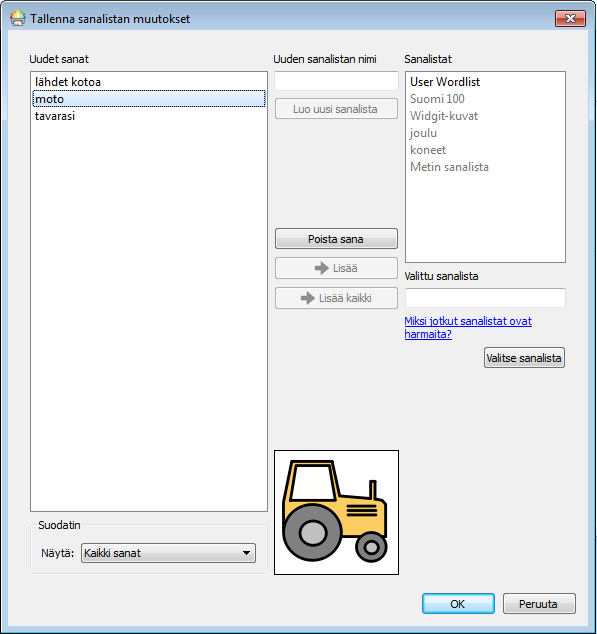This screenshot has width=597, height=634.
Task: Choose User Wordlist in Sanalistat
Action: click(445, 82)
